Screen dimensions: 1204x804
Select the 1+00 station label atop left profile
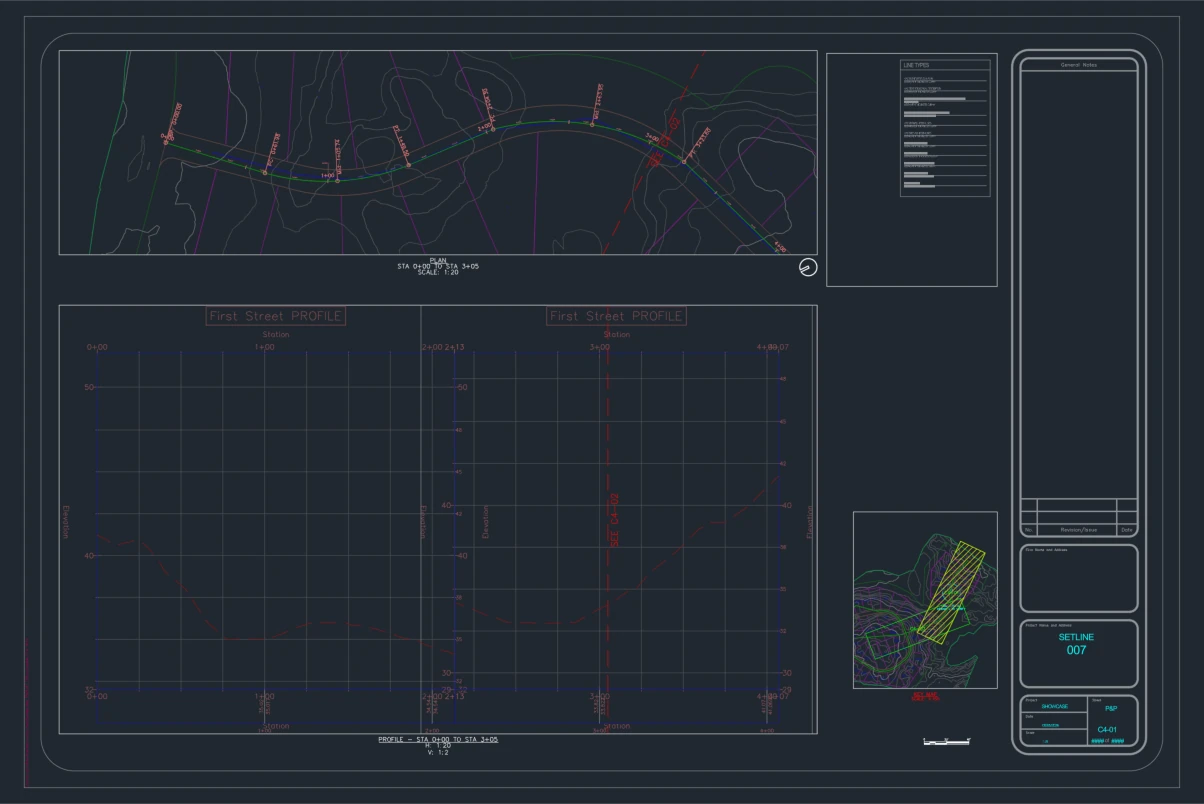265,348
